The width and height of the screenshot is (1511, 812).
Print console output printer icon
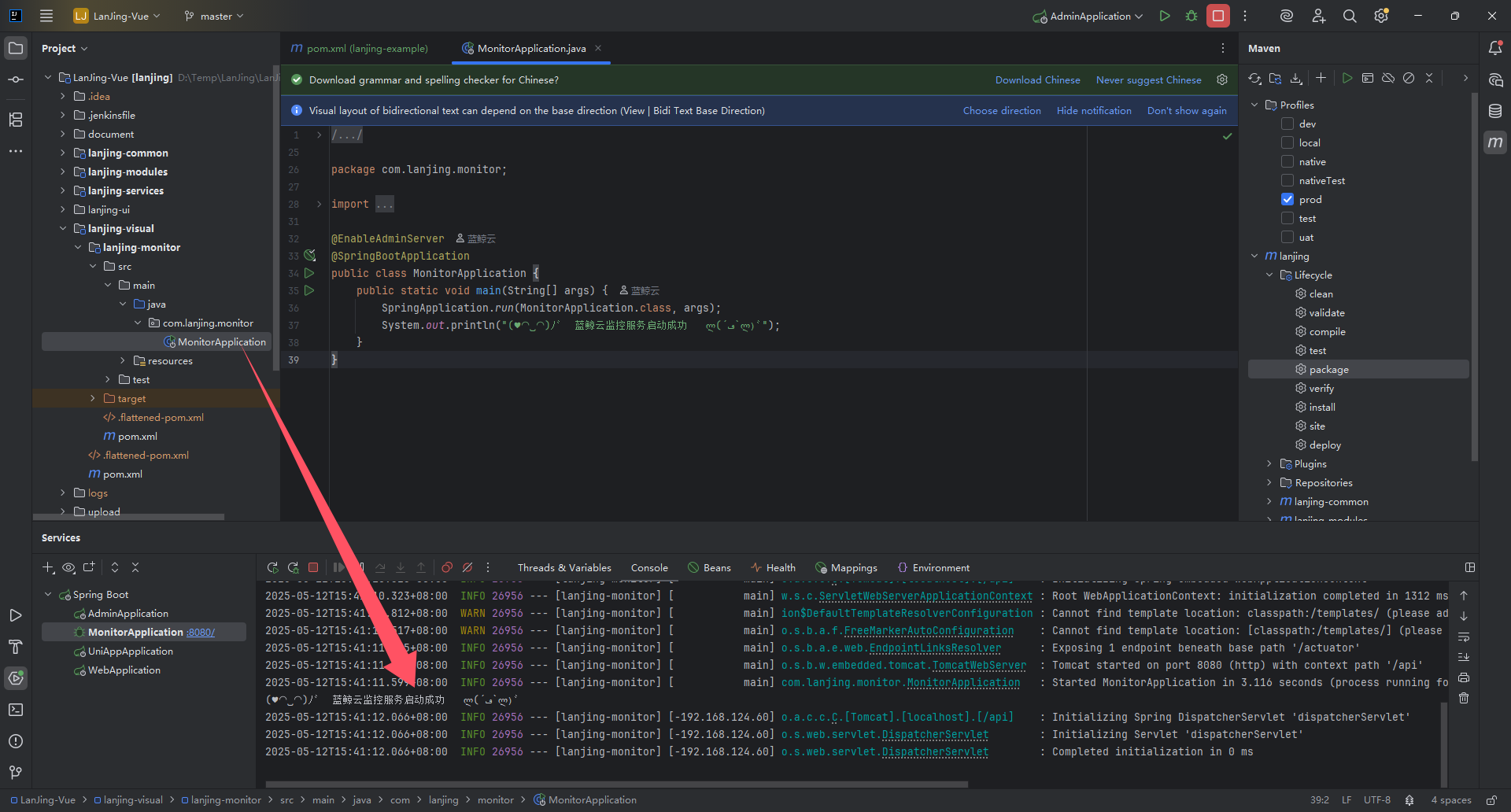[1464, 677]
